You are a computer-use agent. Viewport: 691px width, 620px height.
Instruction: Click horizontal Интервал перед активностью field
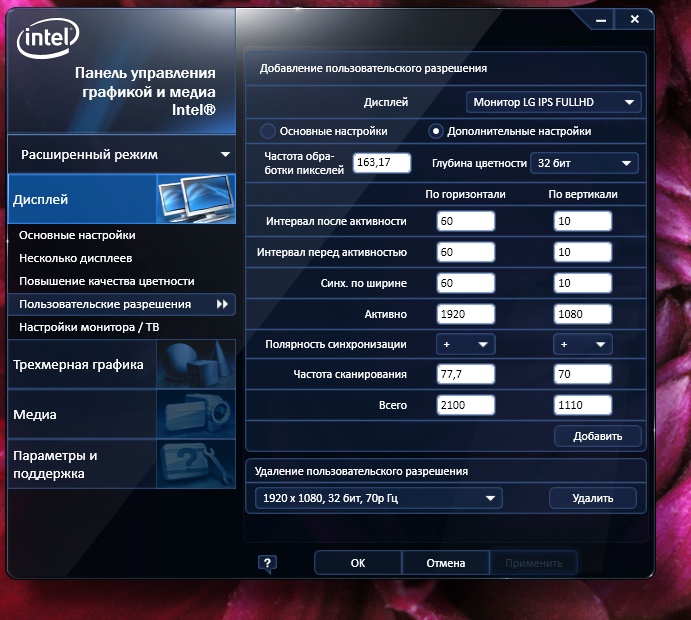[465, 252]
